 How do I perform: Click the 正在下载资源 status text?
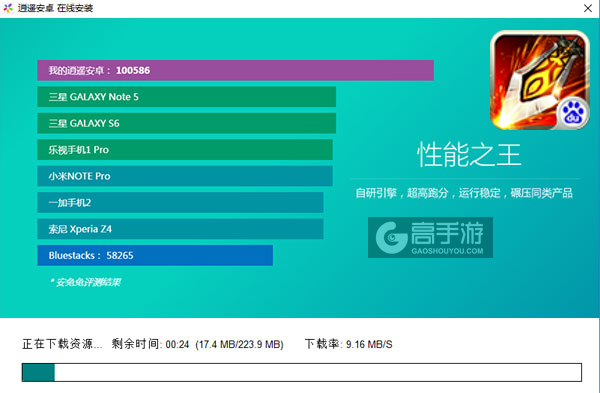click(62, 344)
